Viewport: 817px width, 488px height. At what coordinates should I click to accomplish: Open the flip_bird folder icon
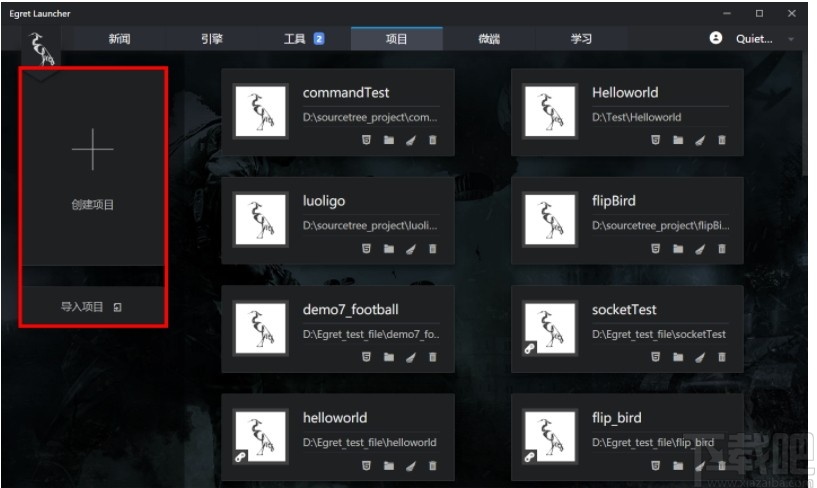coord(678,466)
